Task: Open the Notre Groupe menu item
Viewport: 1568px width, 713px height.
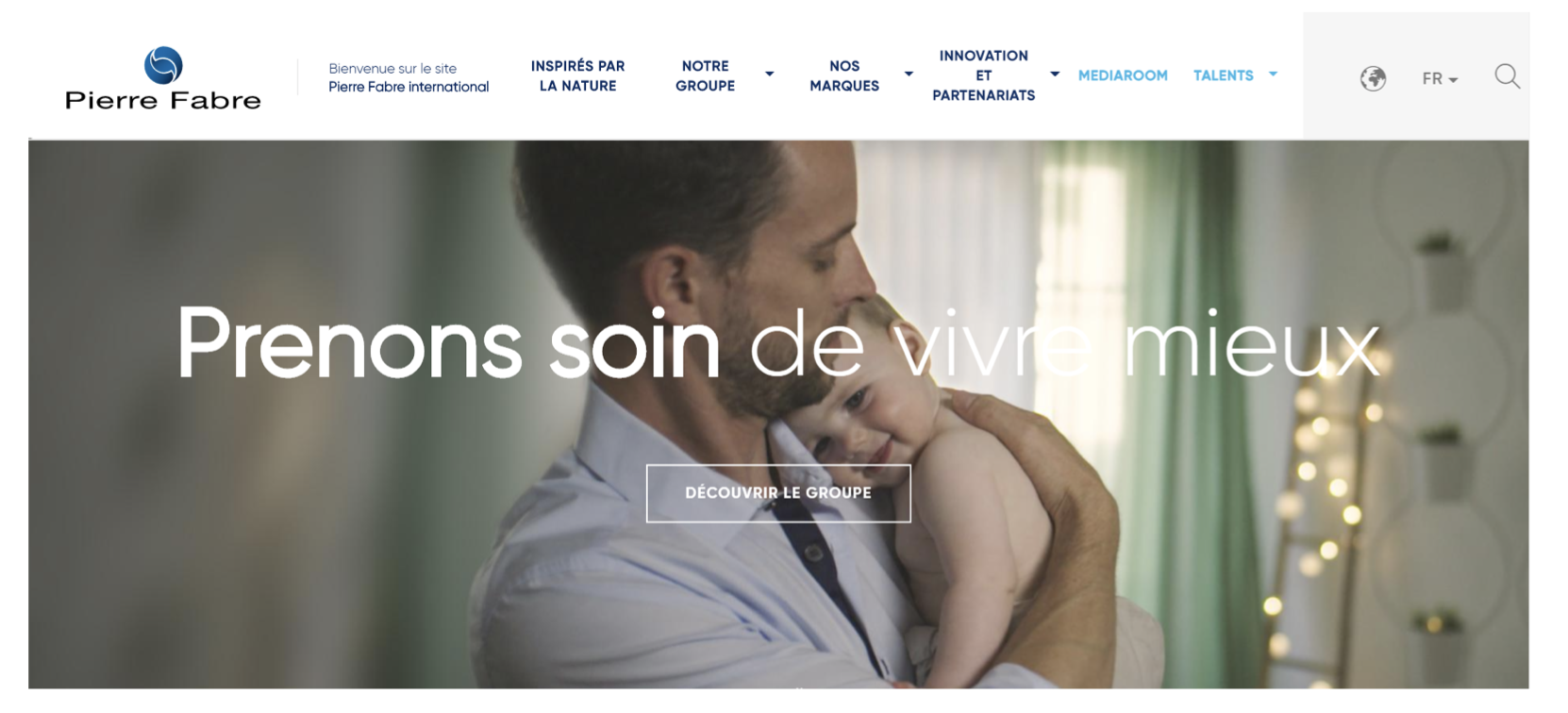Action: 705,75
